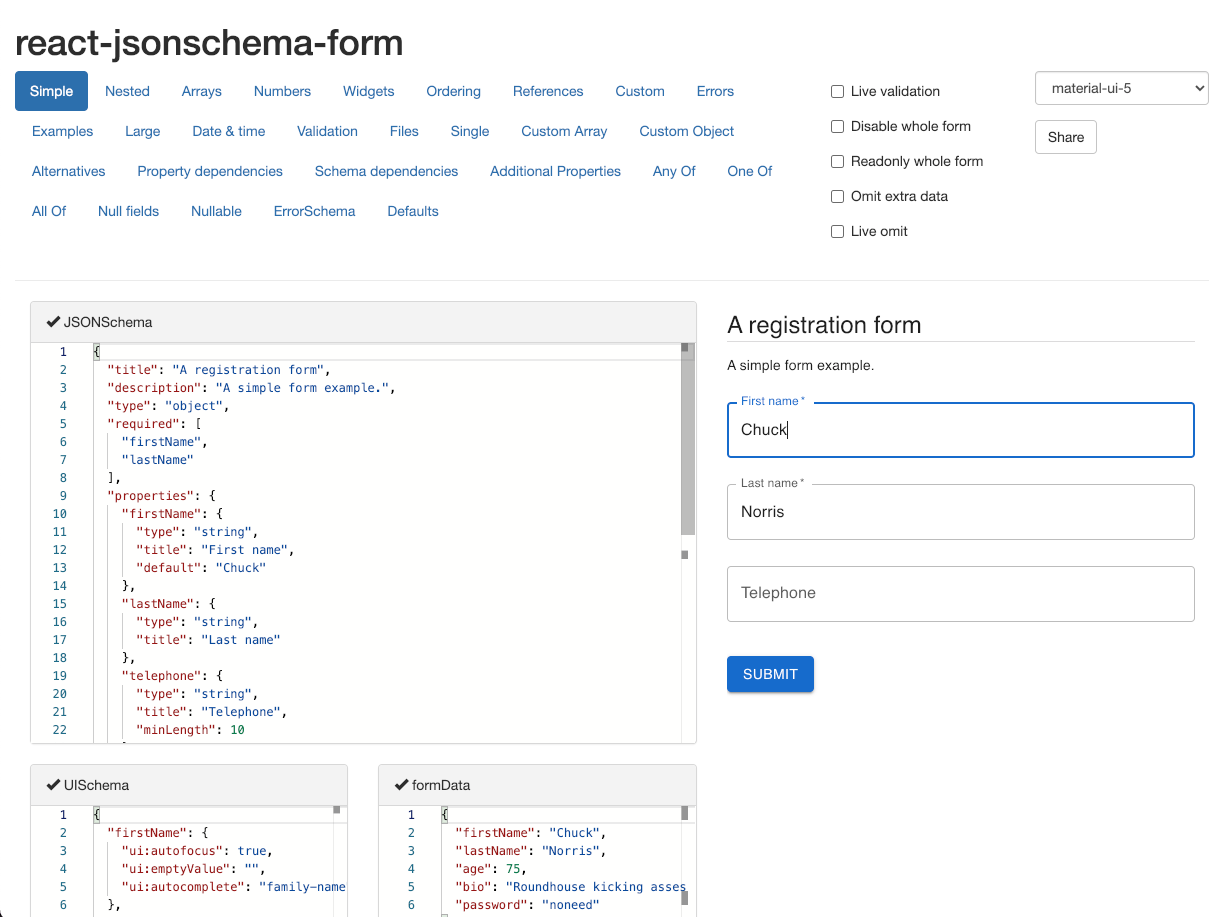
Task: Open the Errors example
Action: (715, 91)
